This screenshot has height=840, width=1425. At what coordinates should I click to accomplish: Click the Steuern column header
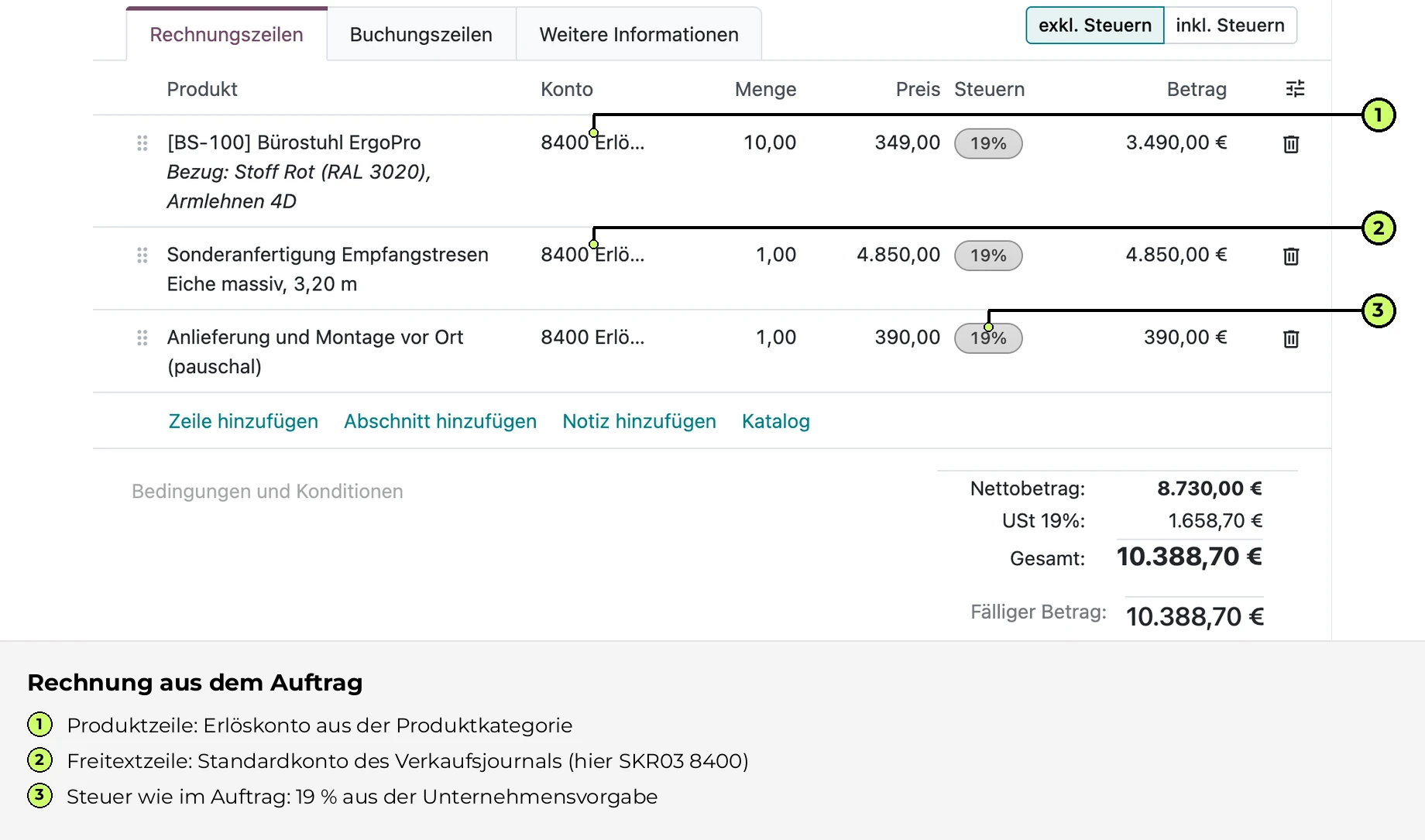click(989, 89)
